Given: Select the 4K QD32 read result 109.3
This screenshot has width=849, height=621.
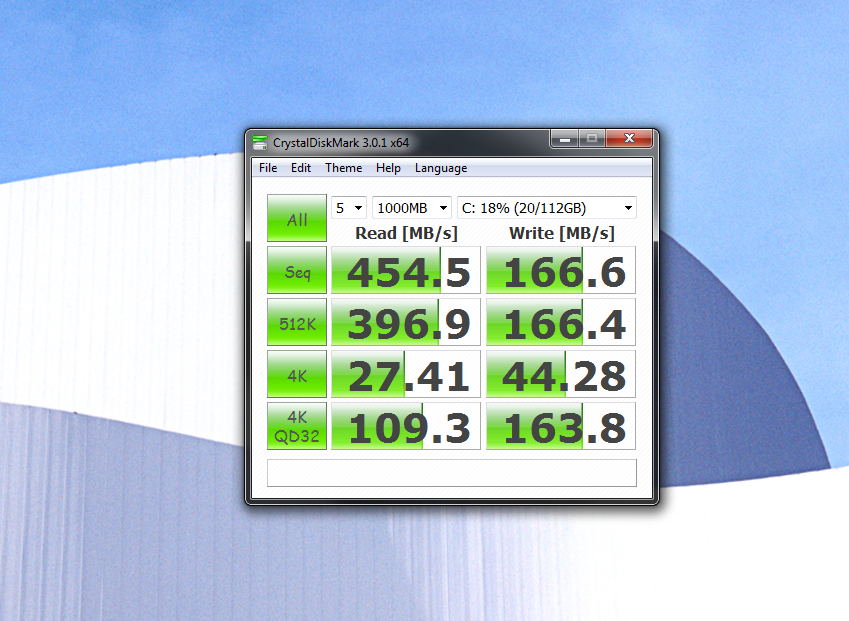Looking at the screenshot, I should (406, 426).
